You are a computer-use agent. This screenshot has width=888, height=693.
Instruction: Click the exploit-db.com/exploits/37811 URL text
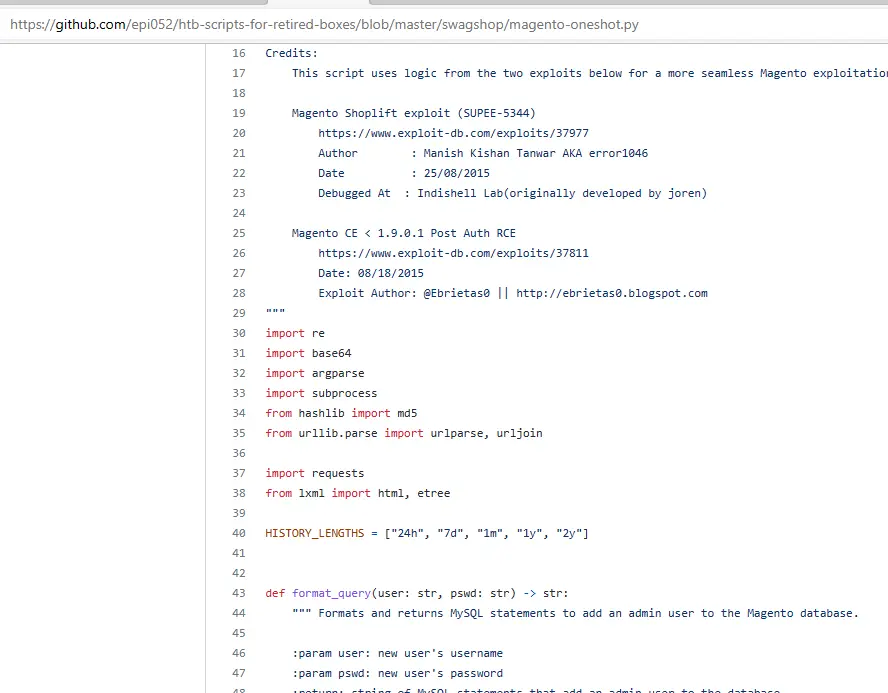click(x=453, y=253)
